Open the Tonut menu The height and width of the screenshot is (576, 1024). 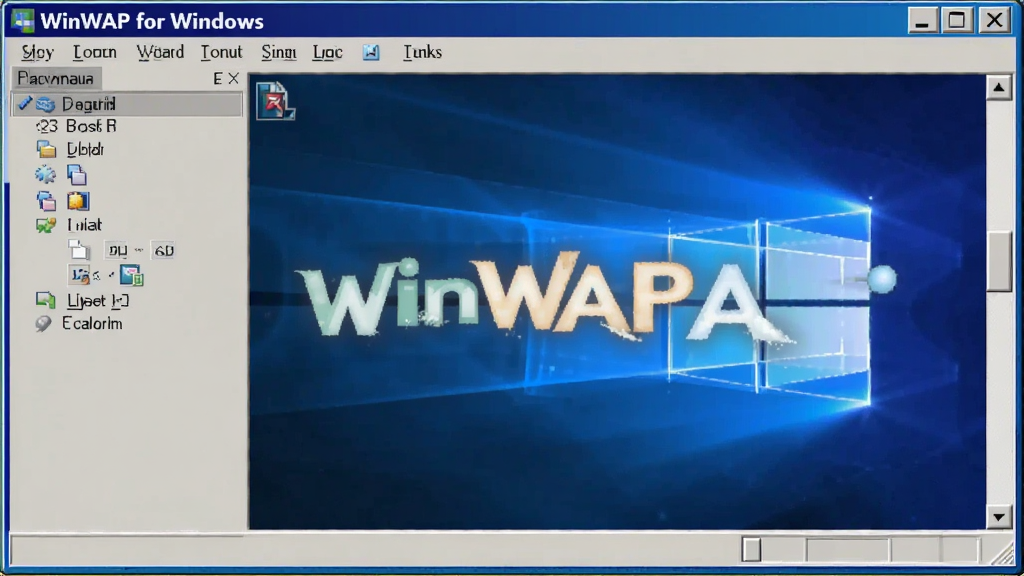click(x=221, y=52)
